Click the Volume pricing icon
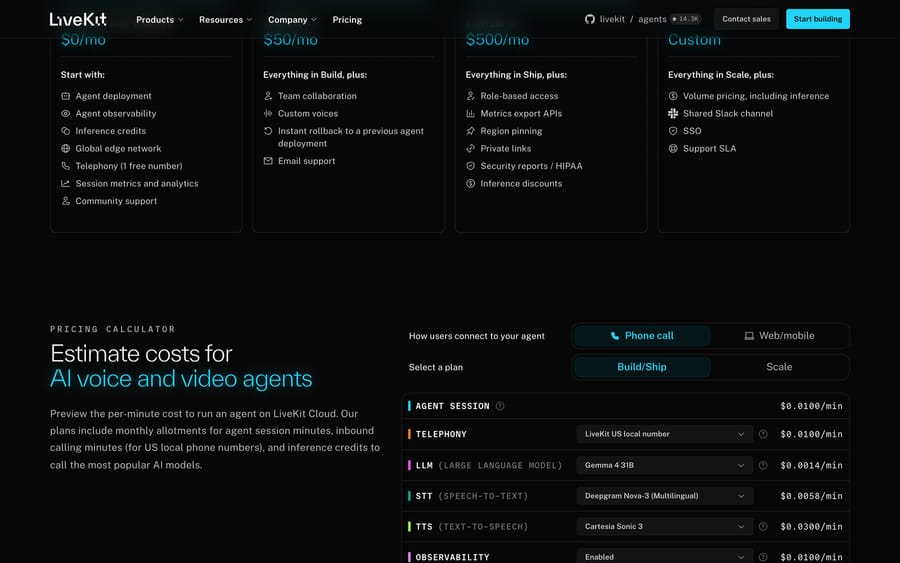 [x=673, y=96]
